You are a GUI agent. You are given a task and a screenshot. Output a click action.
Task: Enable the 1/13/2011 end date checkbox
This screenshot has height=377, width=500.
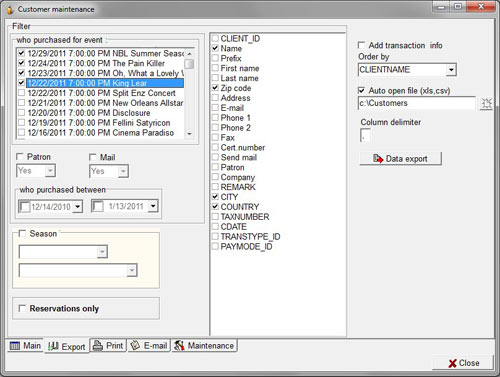(98, 206)
